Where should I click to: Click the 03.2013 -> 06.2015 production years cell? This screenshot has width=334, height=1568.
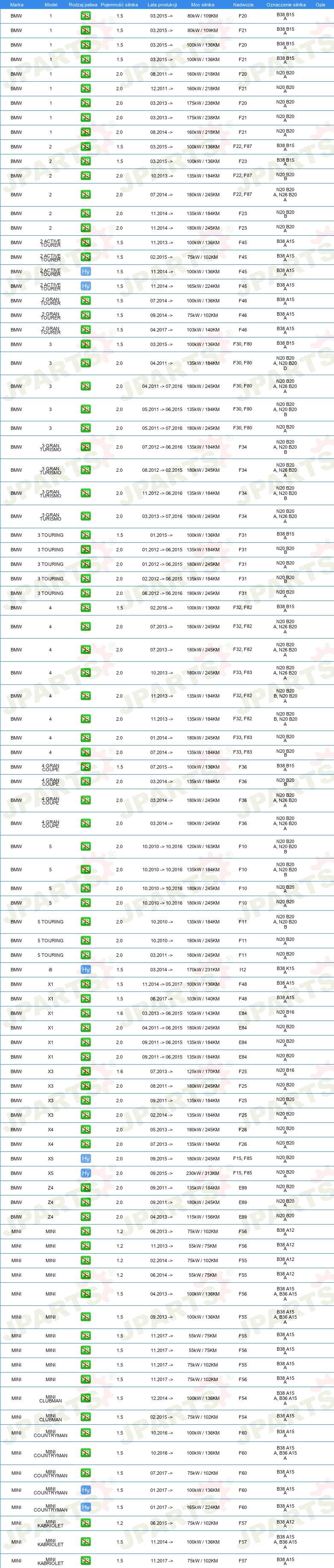pos(162,1014)
